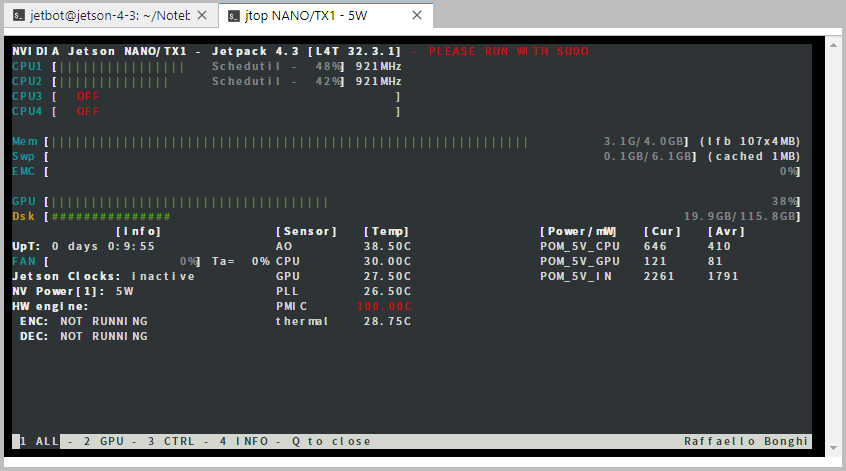Open the 4 INFO page in jtop
This screenshot has width=846, height=471.
[x=244, y=441]
